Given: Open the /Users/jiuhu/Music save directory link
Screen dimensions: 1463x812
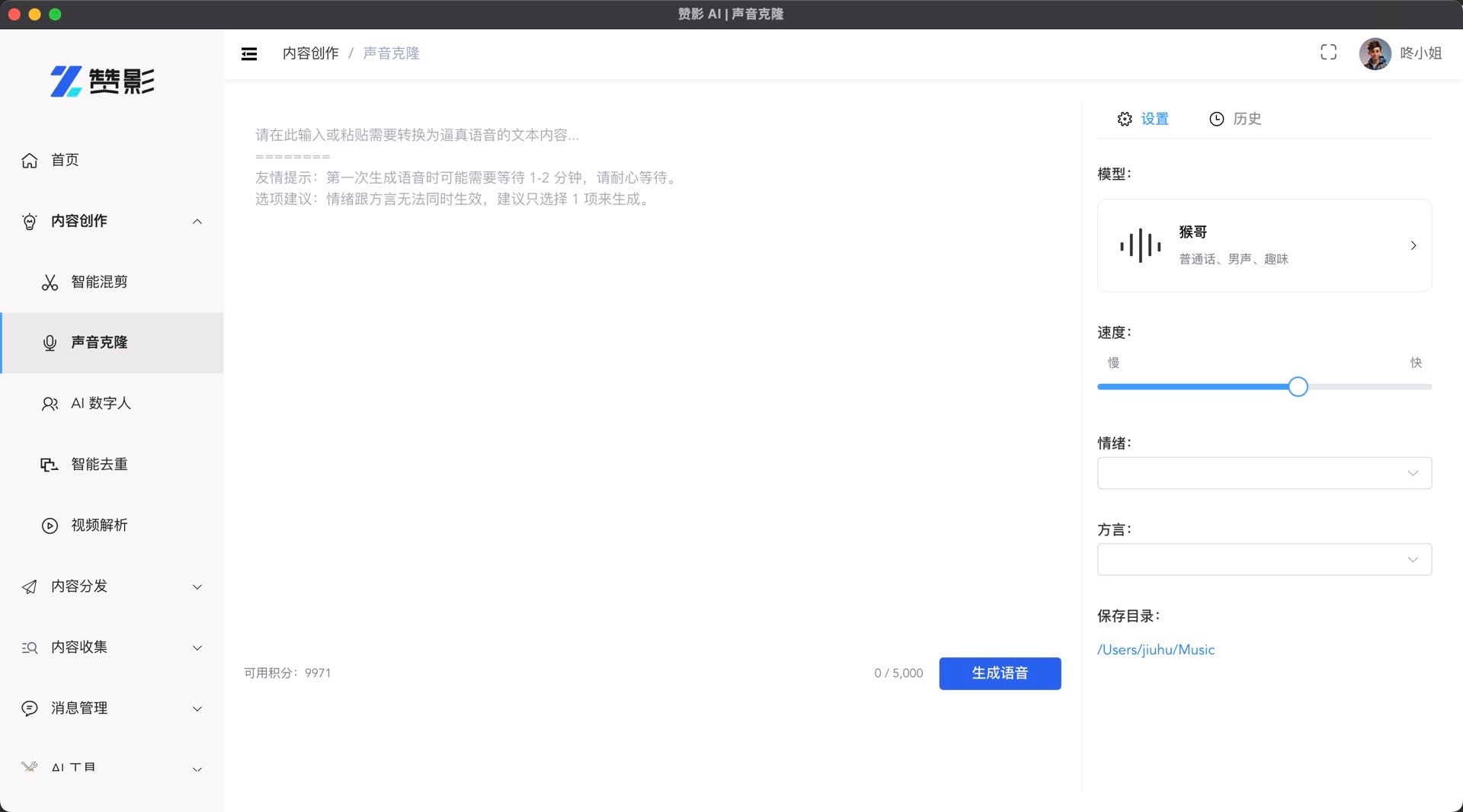Looking at the screenshot, I should (x=1156, y=650).
